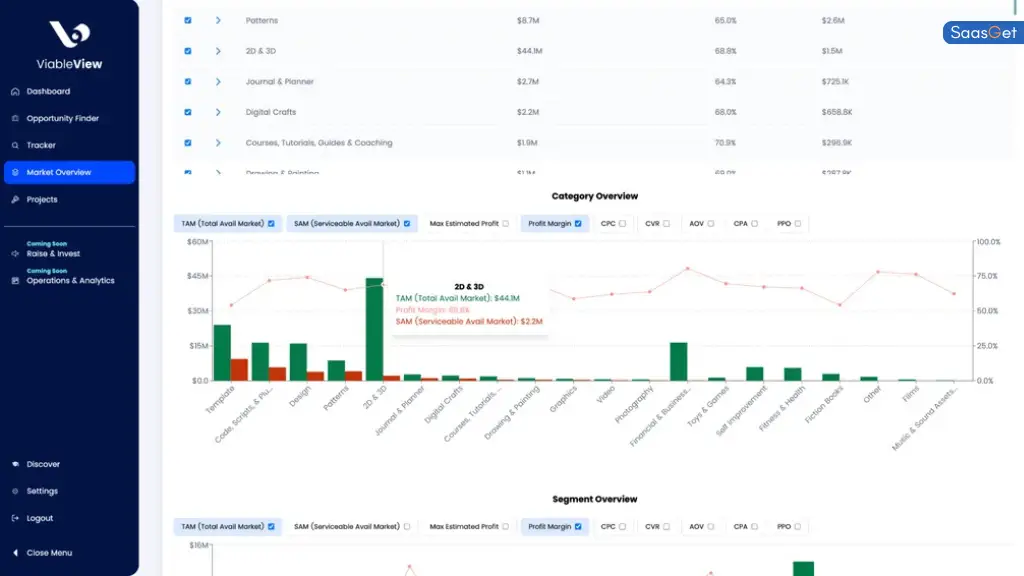Expand the Digital Crafts row chevron
Image resolution: width=1024 pixels, height=576 pixels.
pyautogui.click(x=218, y=112)
